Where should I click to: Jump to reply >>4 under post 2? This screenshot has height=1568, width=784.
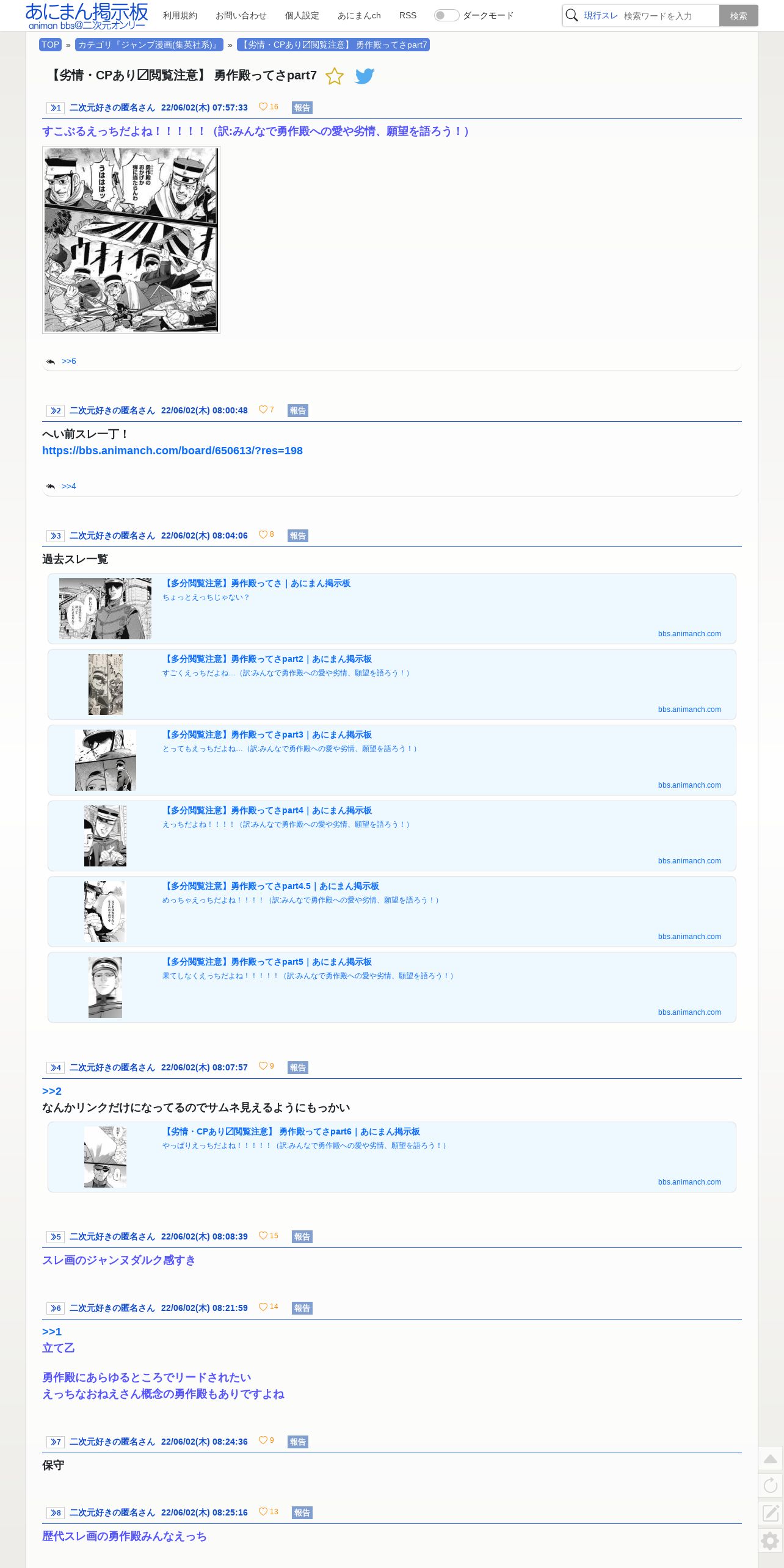pyautogui.click(x=69, y=487)
